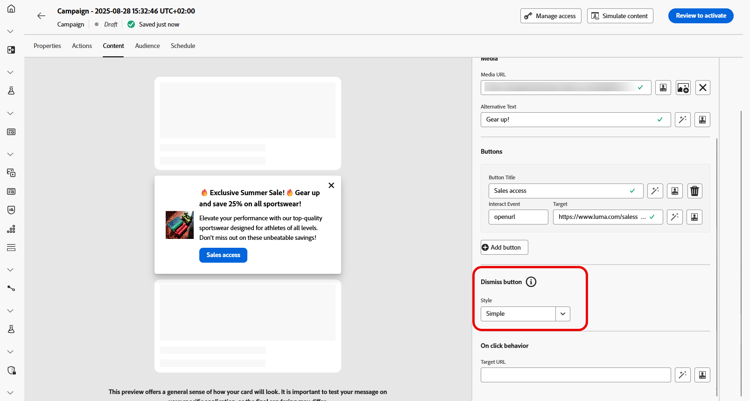Click Review to activate

pos(701,16)
